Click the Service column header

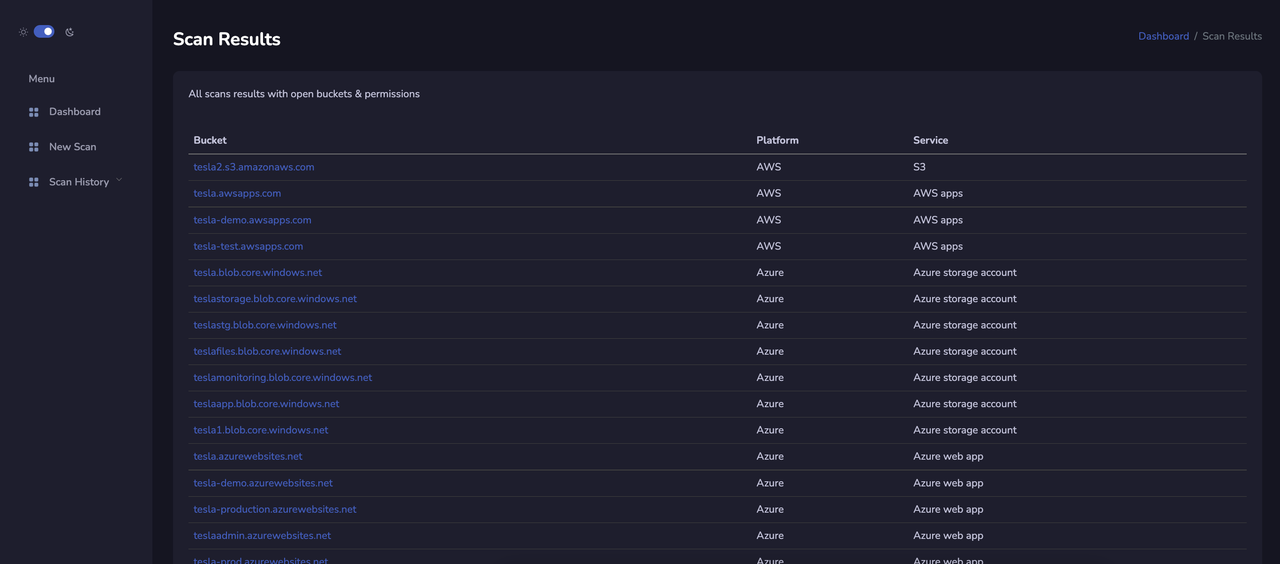931,140
